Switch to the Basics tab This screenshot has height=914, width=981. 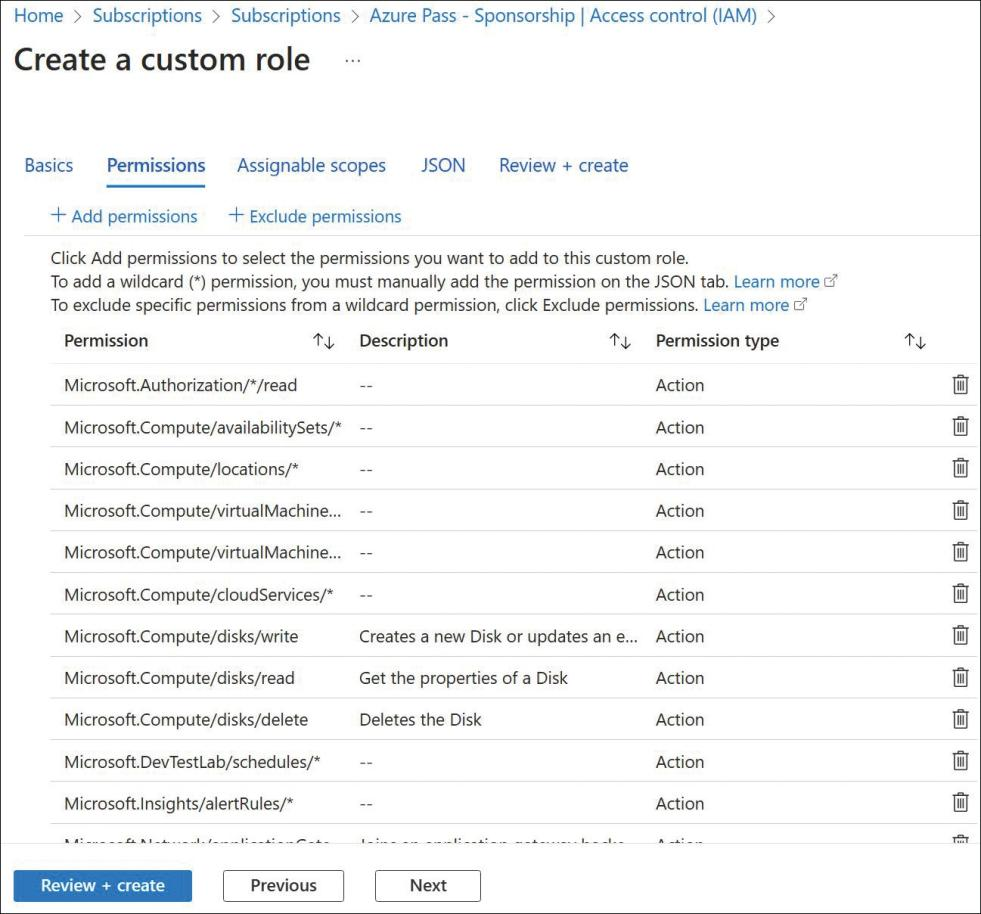point(49,166)
